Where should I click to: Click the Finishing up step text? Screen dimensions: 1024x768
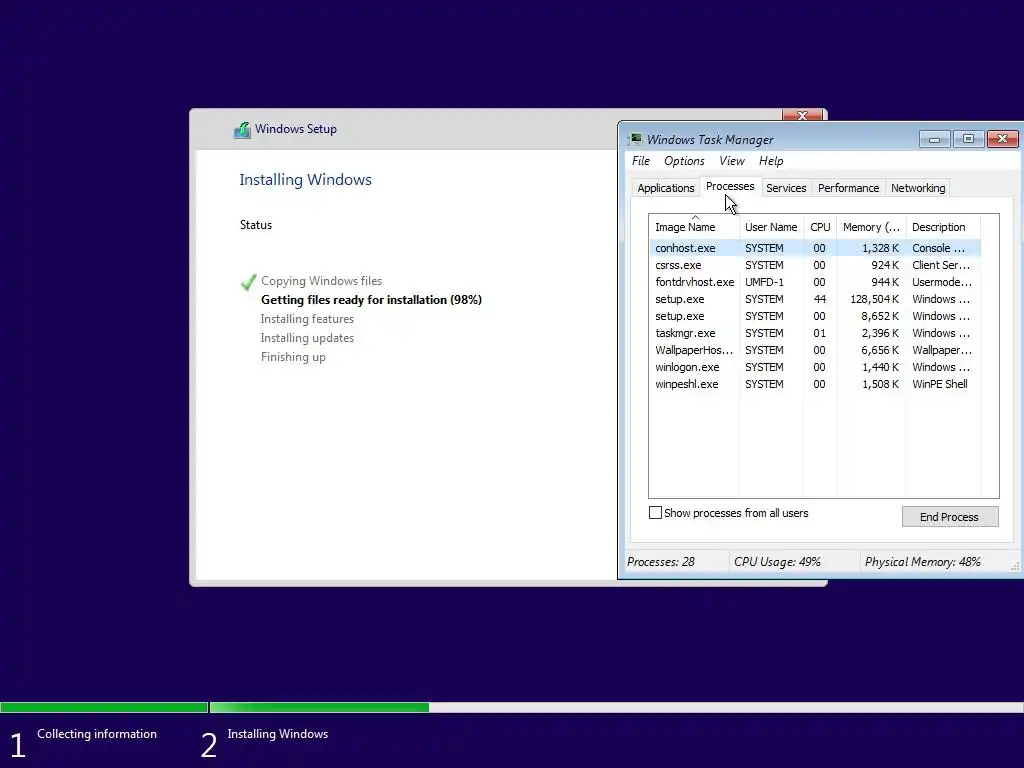293,357
